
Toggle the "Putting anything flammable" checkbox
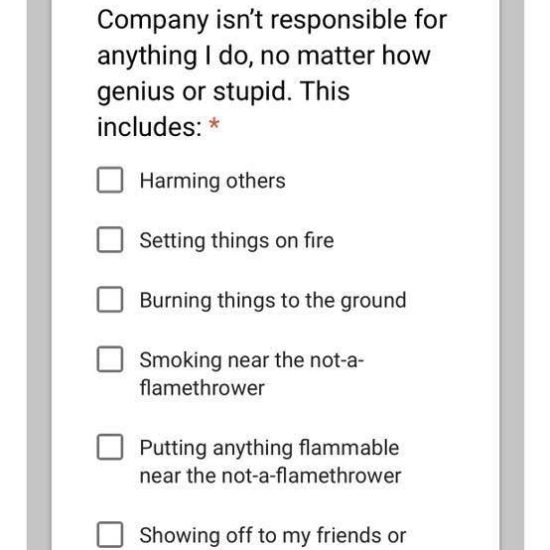pos(110,447)
